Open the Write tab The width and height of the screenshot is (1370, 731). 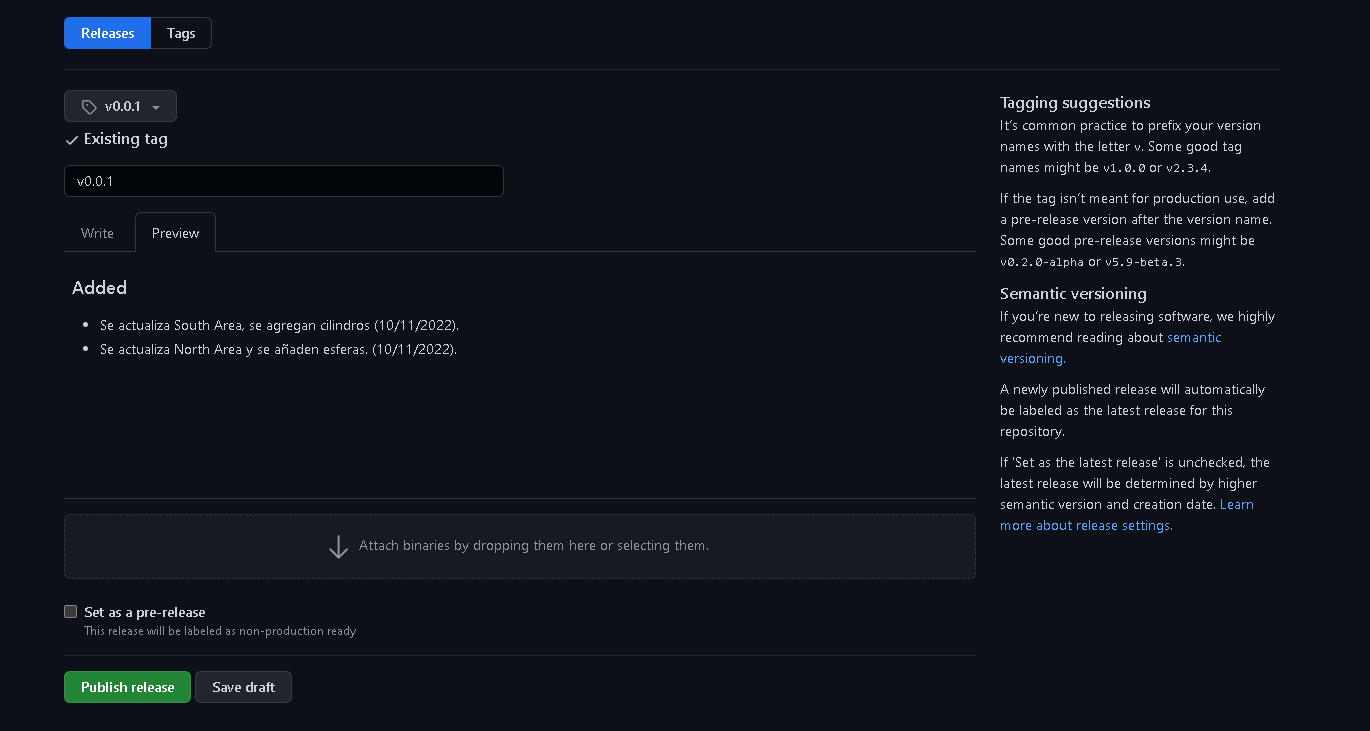click(97, 233)
